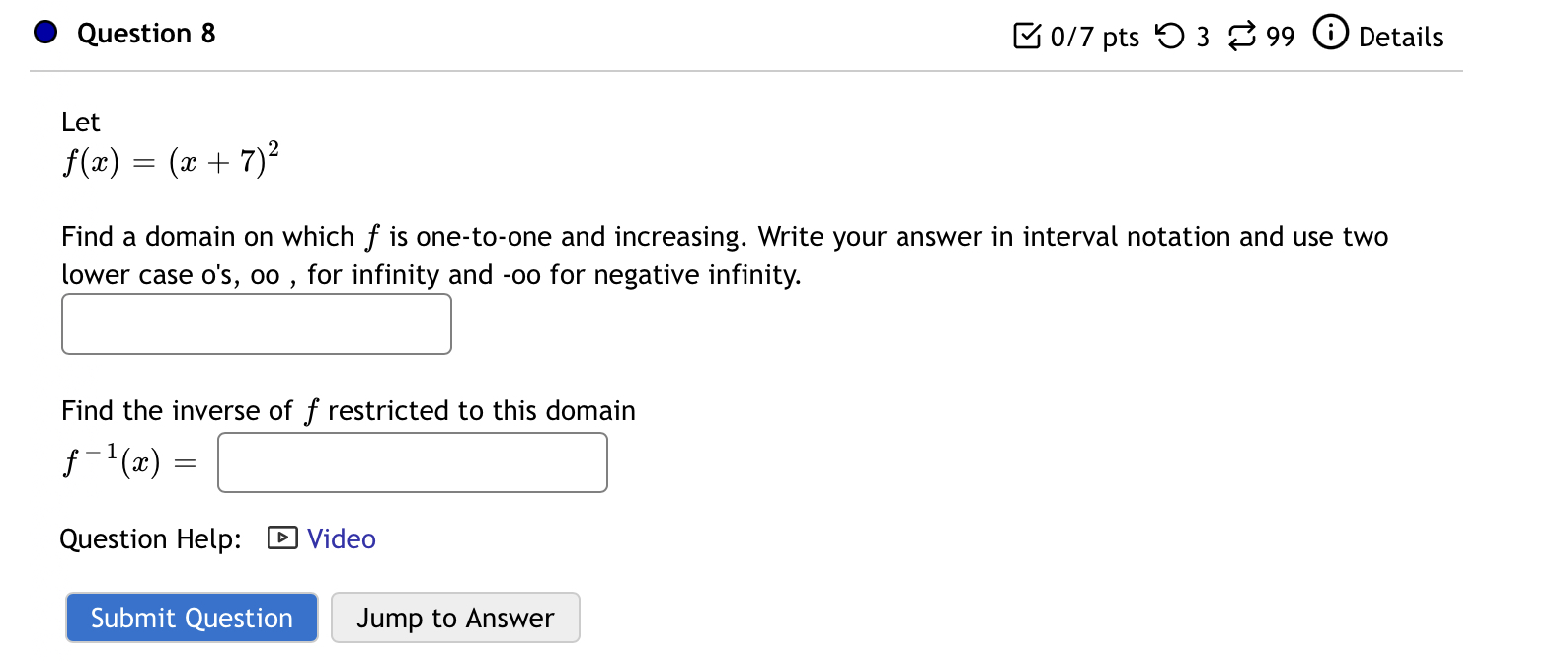Click the resubmission loop icon next to 99
The height and width of the screenshot is (662, 1568).
pyautogui.click(x=1242, y=36)
